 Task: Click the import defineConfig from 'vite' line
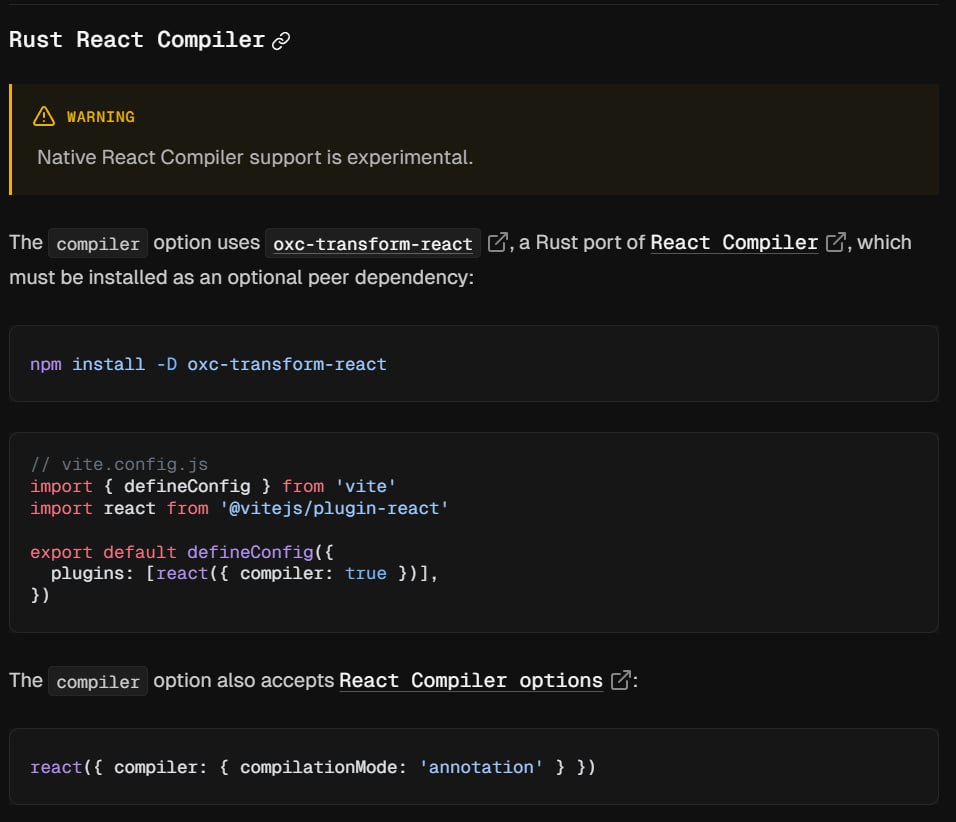coord(213,486)
